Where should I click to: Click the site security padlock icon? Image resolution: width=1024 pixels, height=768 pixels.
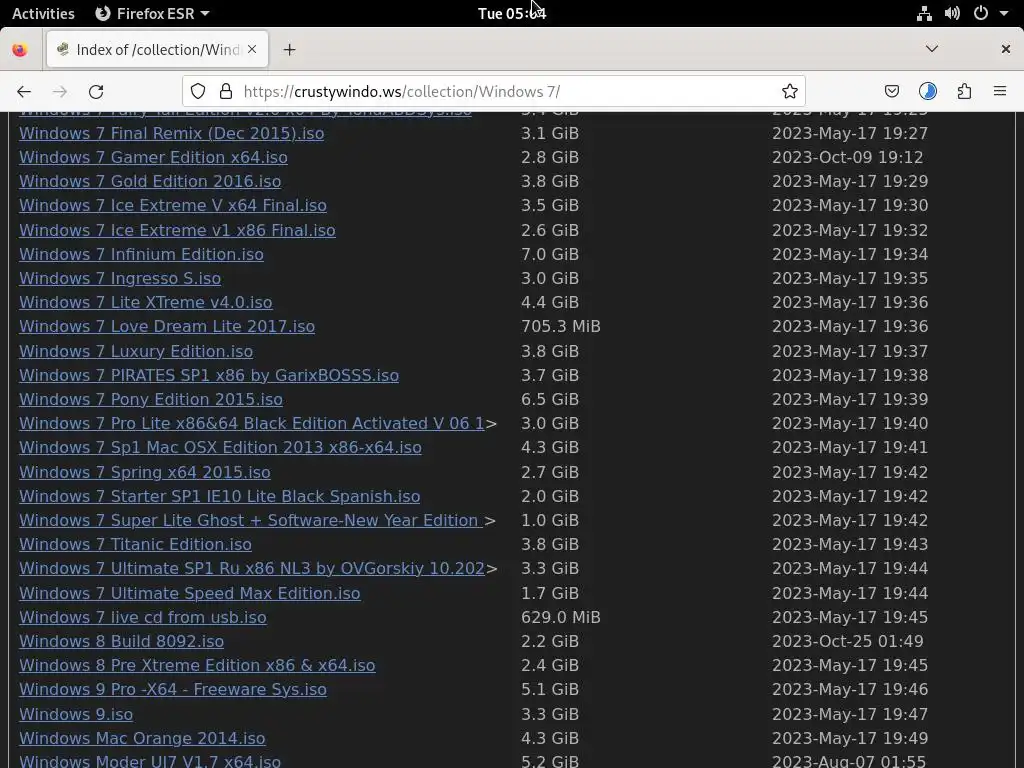226,91
